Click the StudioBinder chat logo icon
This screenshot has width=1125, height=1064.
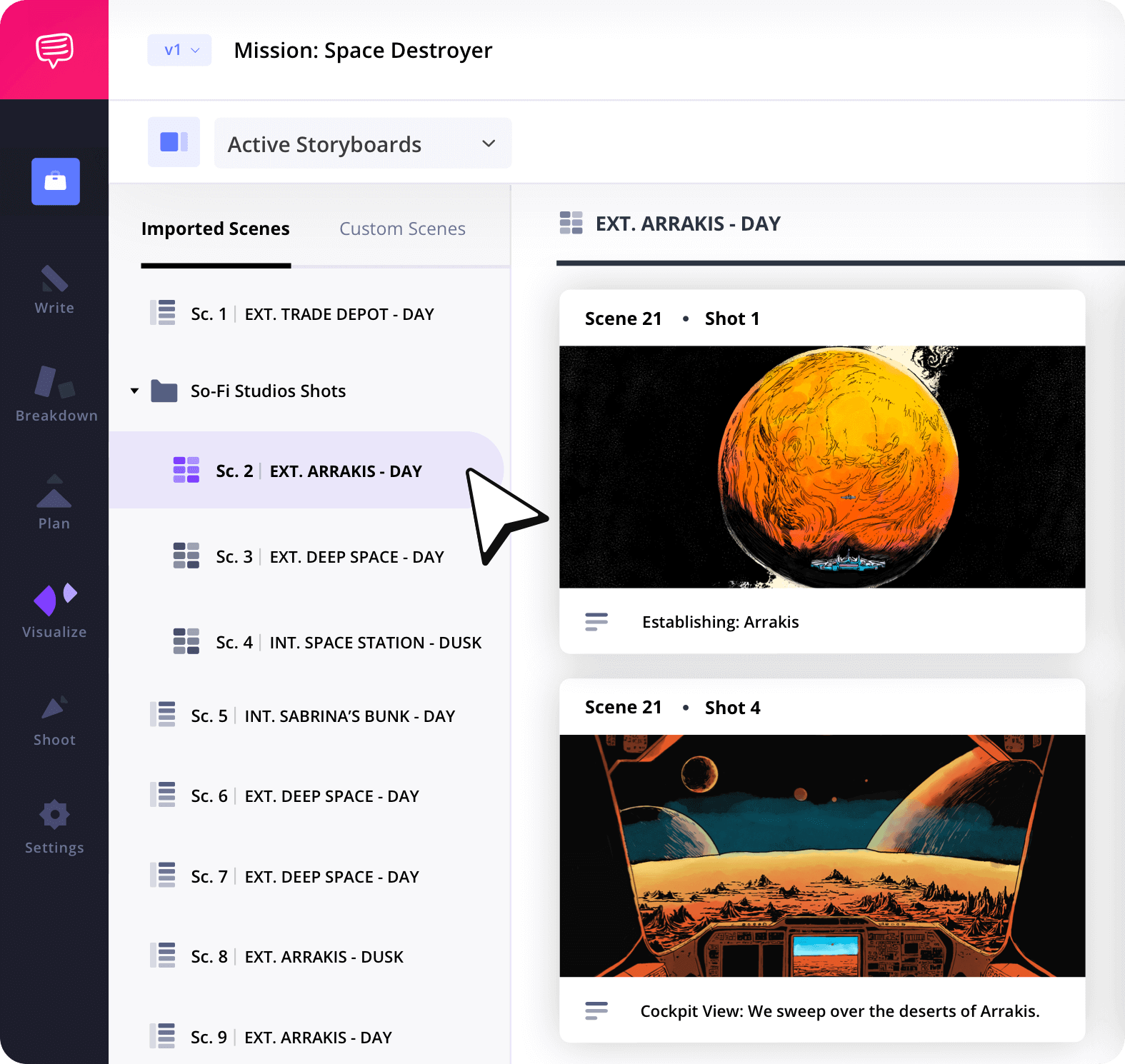pos(54,50)
